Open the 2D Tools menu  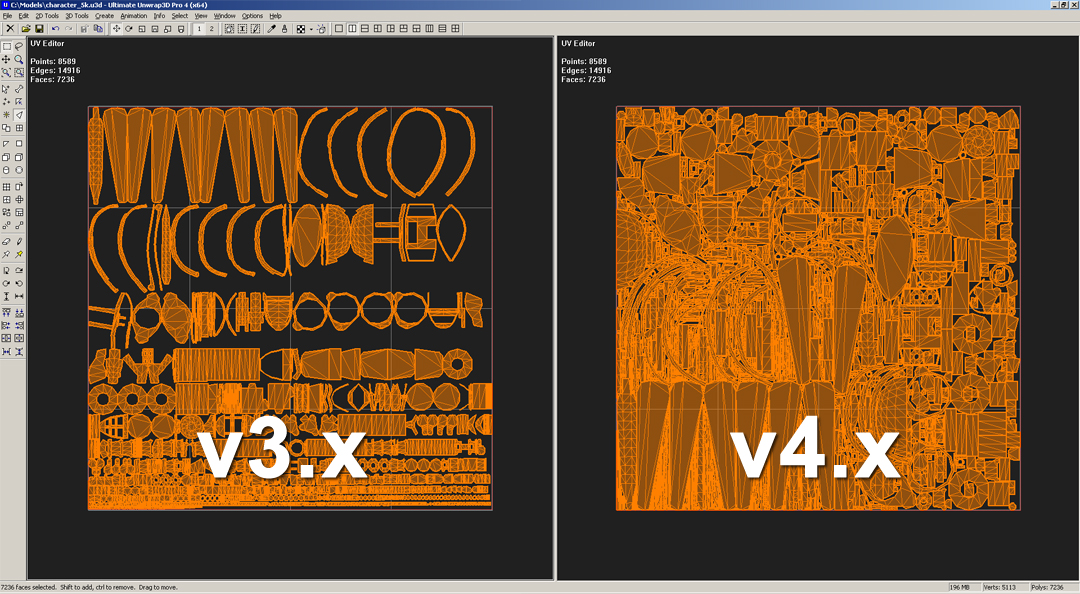pos(47,16)
